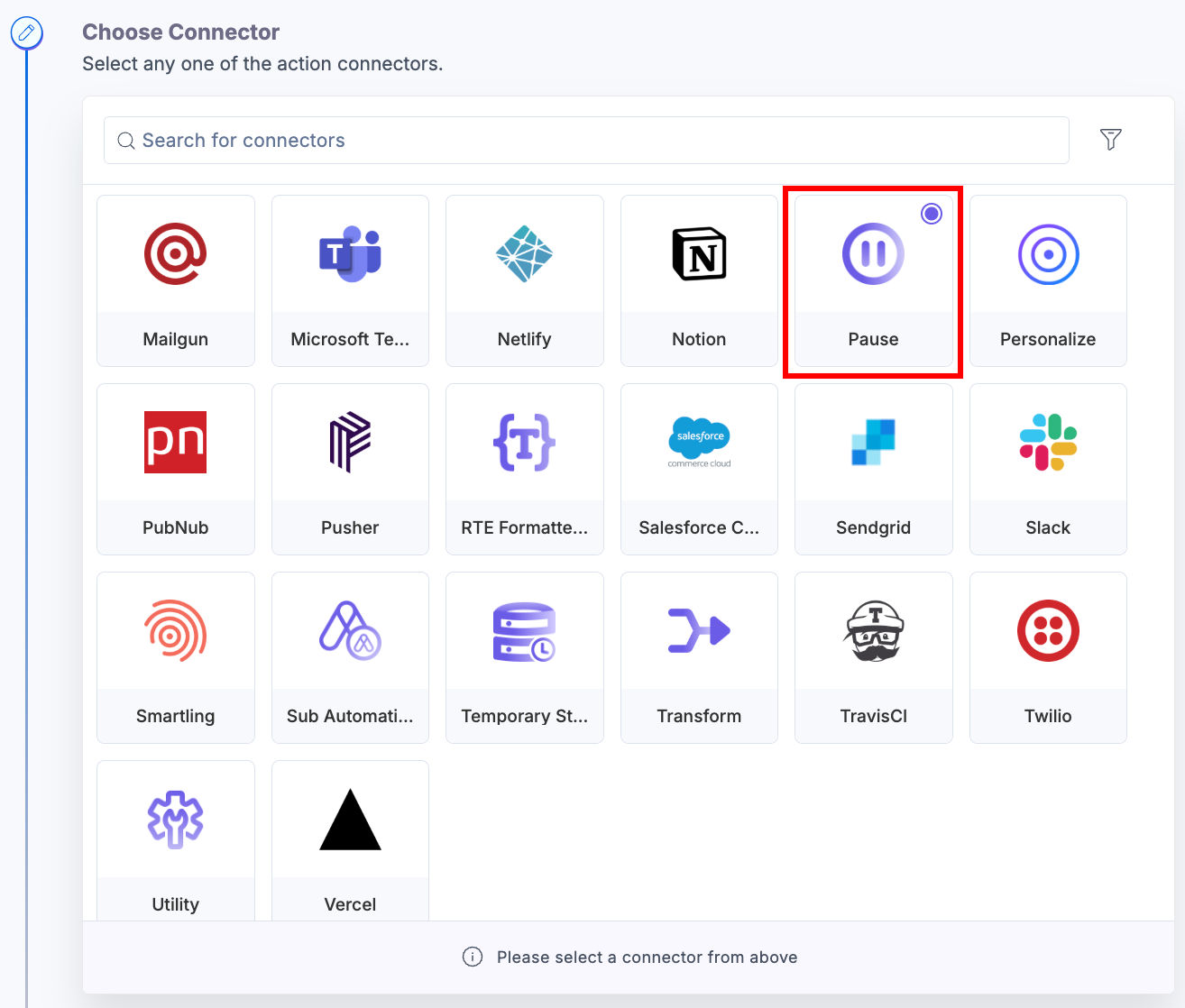This screenshot has width=1185, height=1008.
Task: Click the Sendgrid label text
Action: click(x=873, y=527)
